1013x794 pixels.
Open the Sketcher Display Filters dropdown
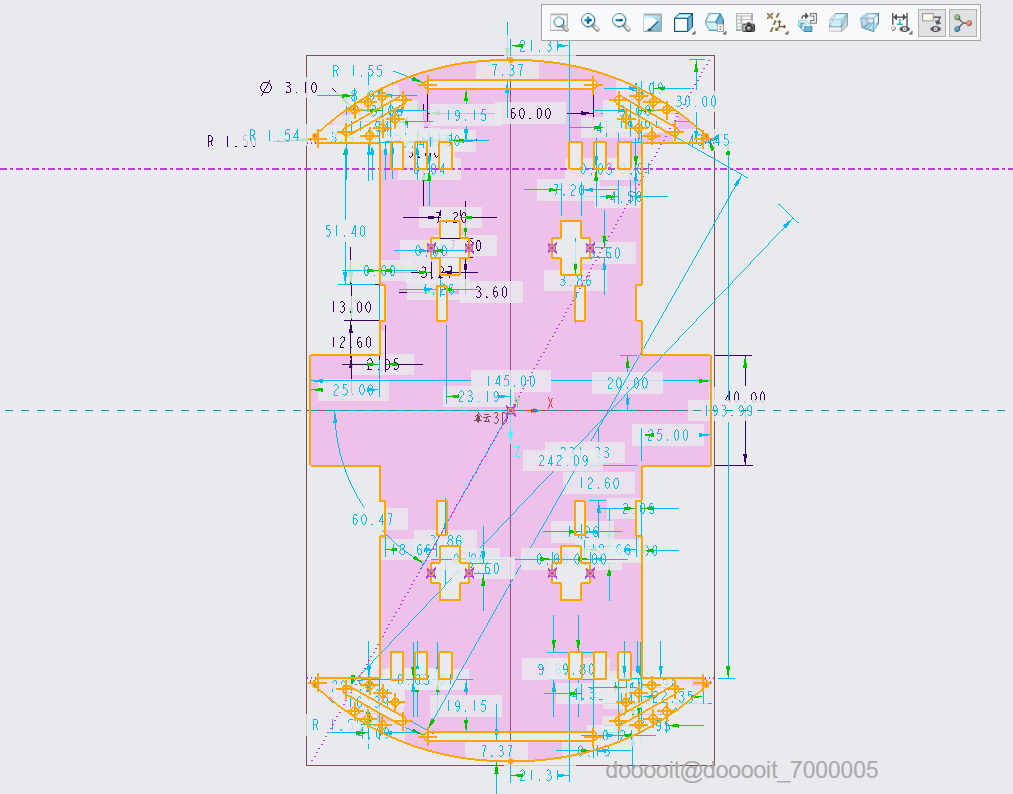click(x=901, y=23)
